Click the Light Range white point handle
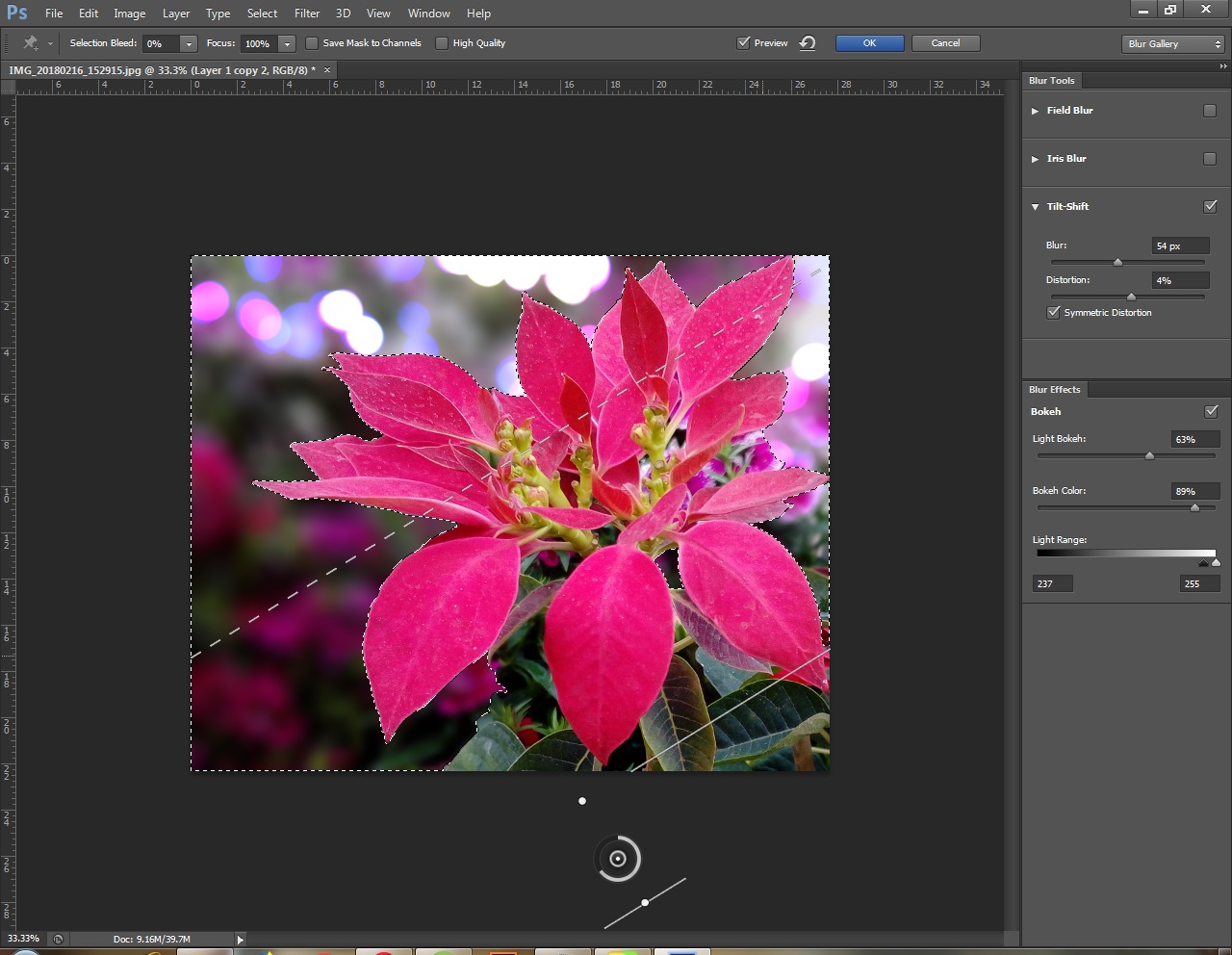Viewport: 1232px width, 955px height. pos(1216,563)
